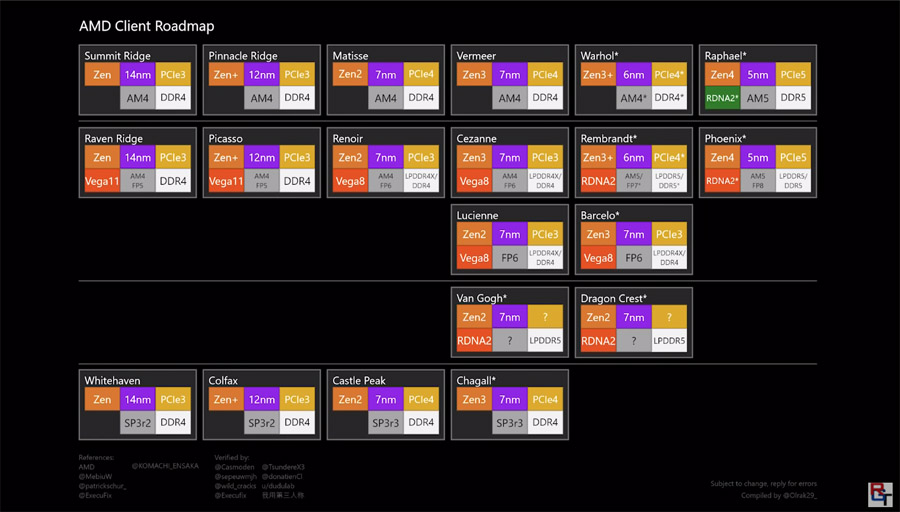The height and width of the screenshot is (512, 900).
Task: Click the "LPDDR5" cell in the Van Gogh card
Action: click(545, 340)
